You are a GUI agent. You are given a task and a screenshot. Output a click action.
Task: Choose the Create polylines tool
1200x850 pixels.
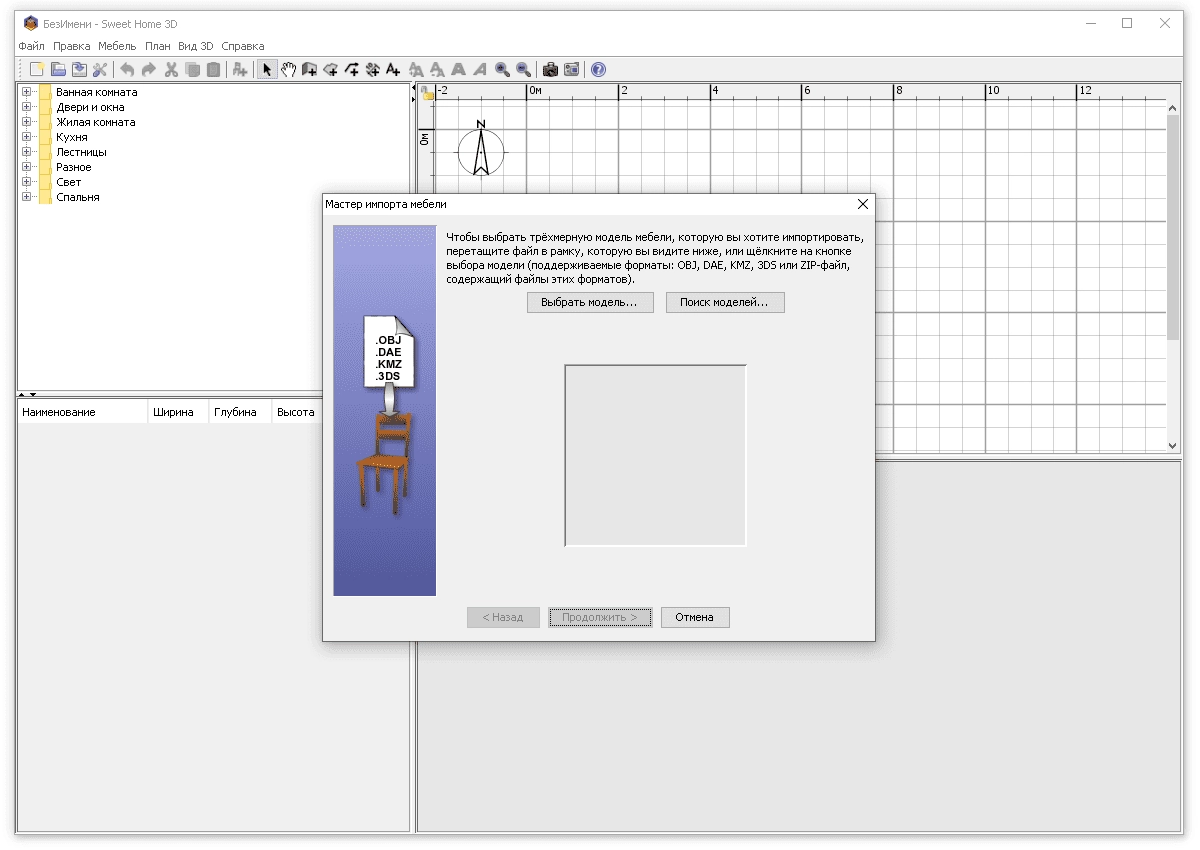click(x=351, y=69)
